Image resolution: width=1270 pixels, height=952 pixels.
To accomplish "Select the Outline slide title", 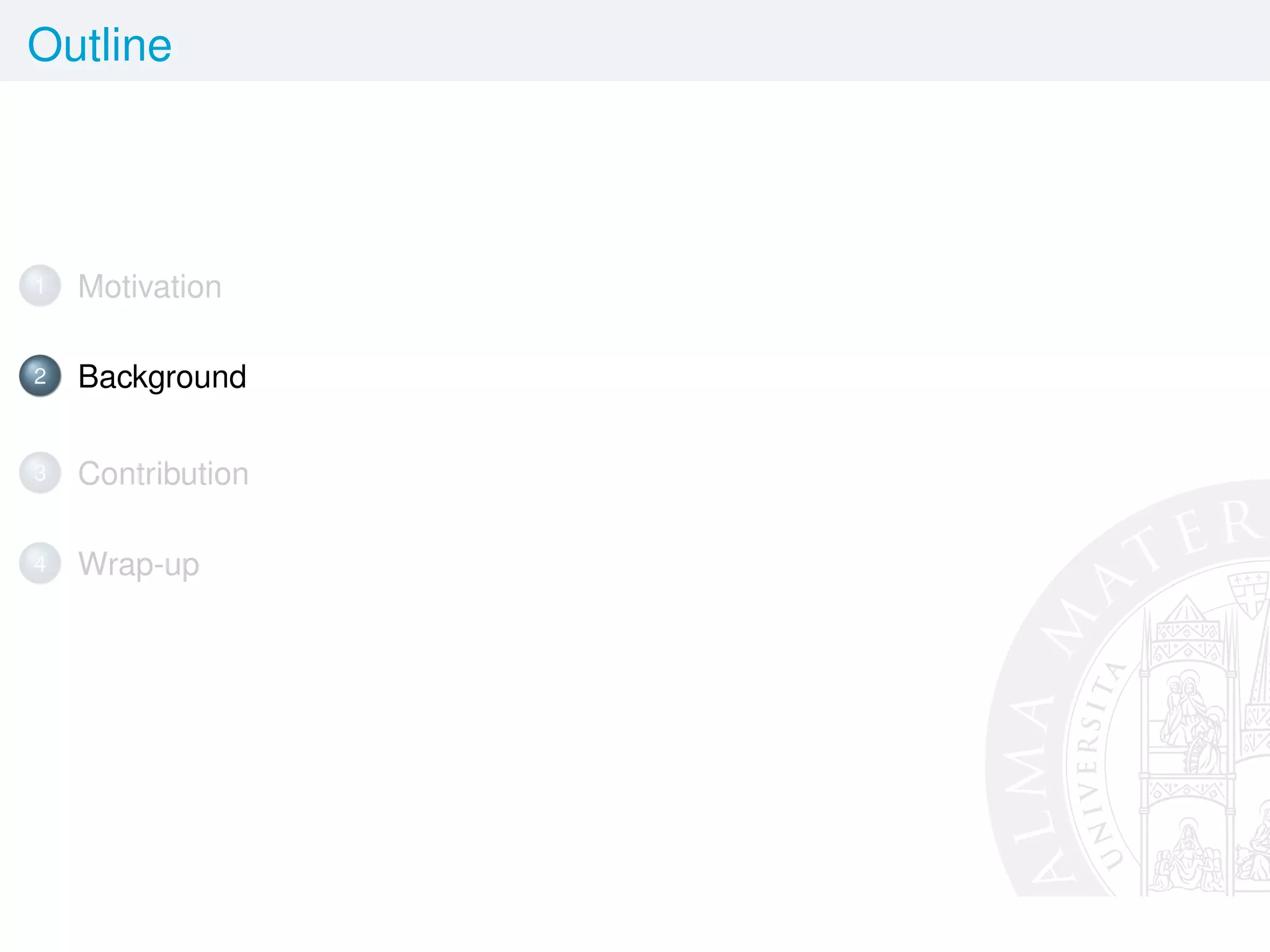I will pos(100,45).
